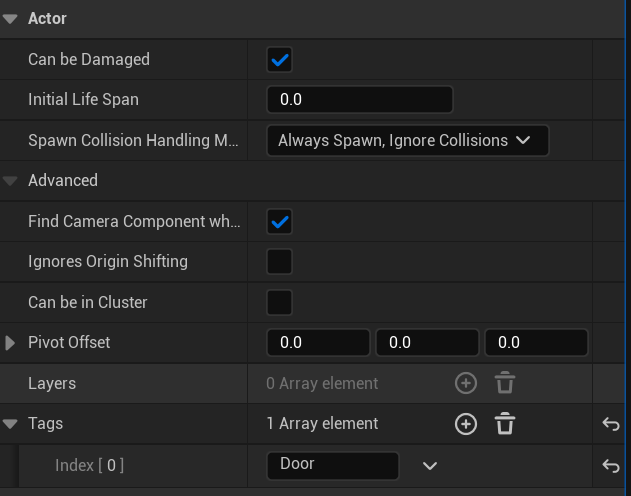
Task: Expand the Pivot Offset property
Action: pos(10,343)
